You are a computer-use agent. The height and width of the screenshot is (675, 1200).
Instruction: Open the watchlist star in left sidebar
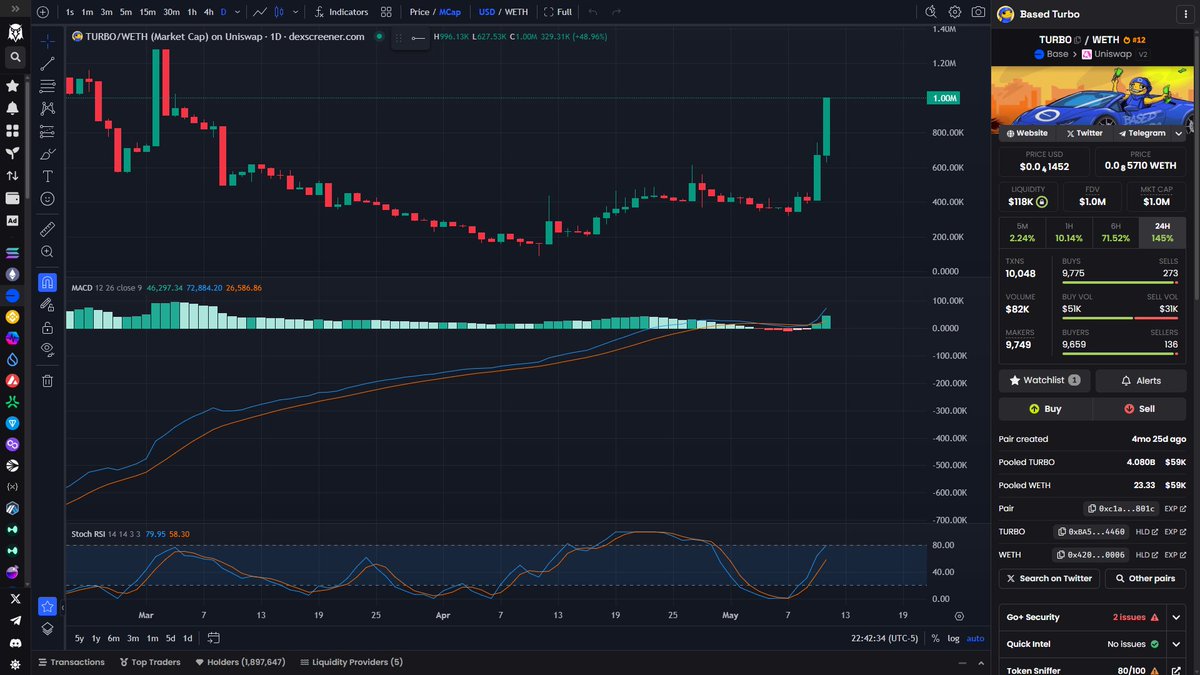click(x=13, y=86)
